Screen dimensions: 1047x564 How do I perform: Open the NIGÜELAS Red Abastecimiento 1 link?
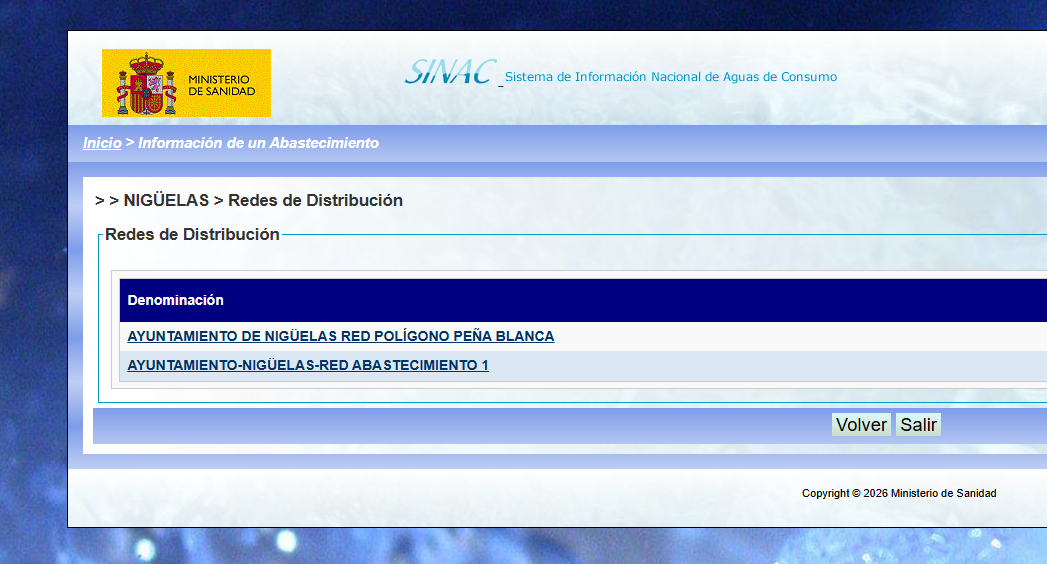coord(308,366)
